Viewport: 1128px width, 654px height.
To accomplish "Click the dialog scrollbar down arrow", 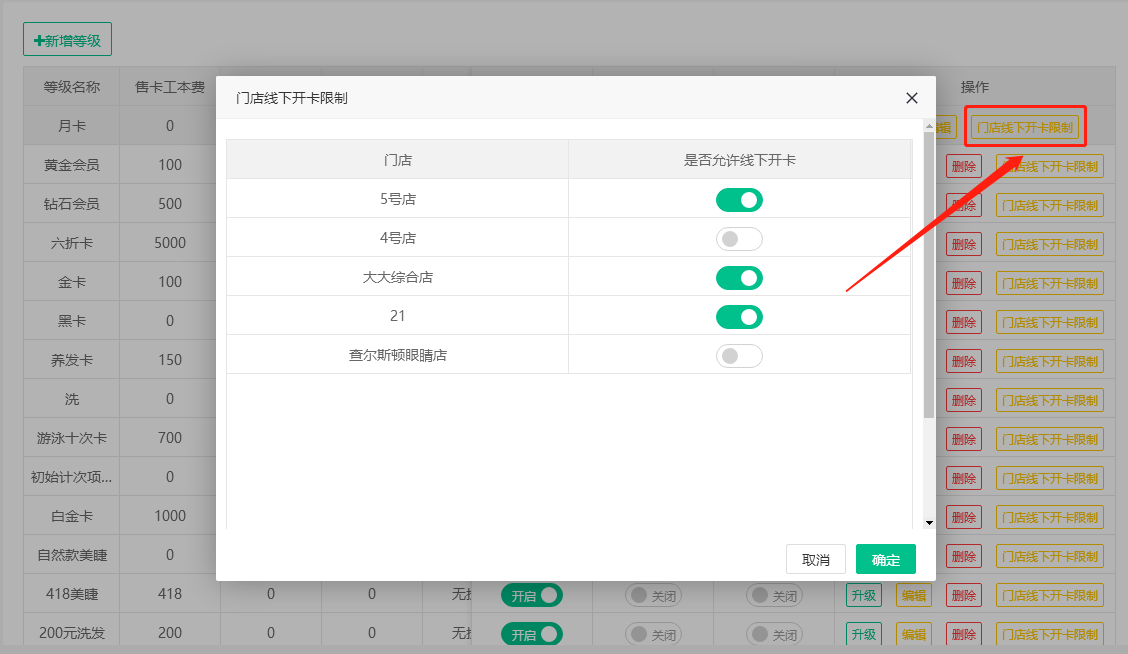I will click(x=929, y=523).
